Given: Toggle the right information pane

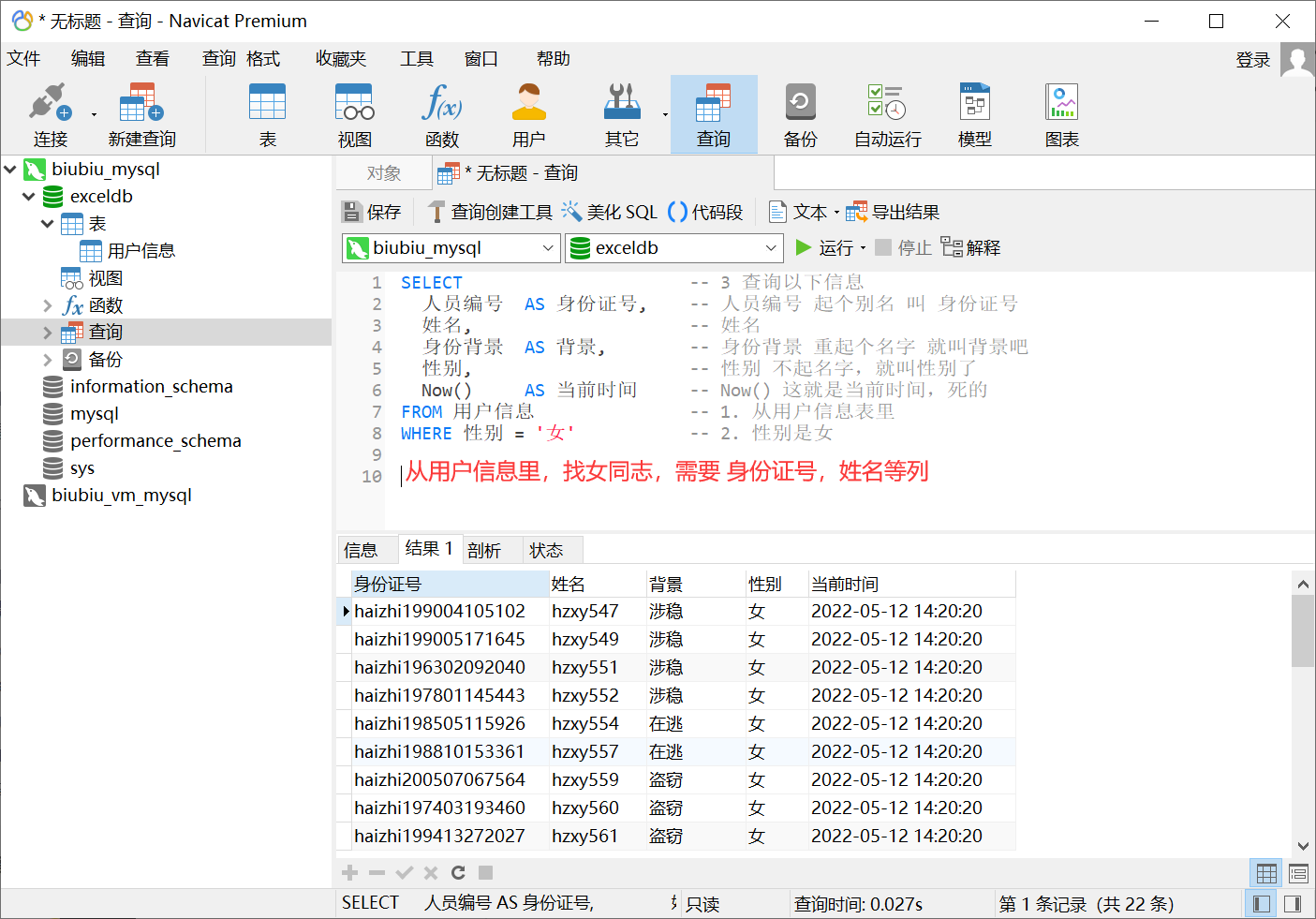Looking at the screenshot, I should 1293,904.
